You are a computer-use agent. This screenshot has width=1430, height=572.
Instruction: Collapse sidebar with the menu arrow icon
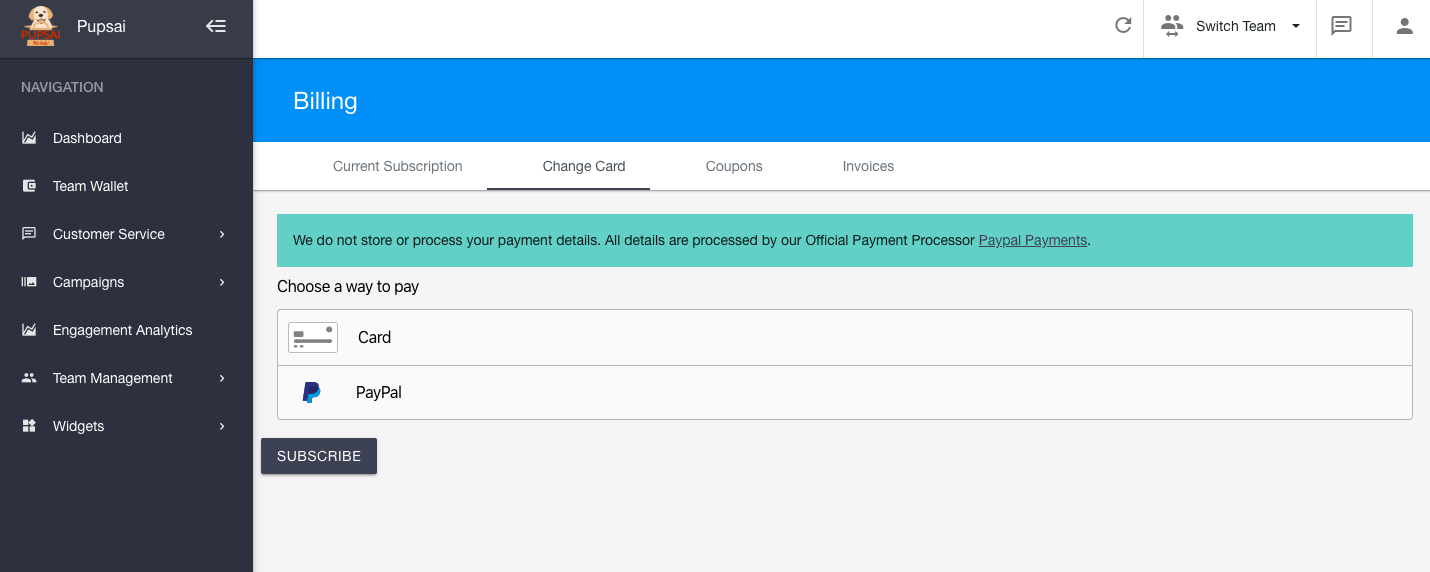(x=216, y=26)
